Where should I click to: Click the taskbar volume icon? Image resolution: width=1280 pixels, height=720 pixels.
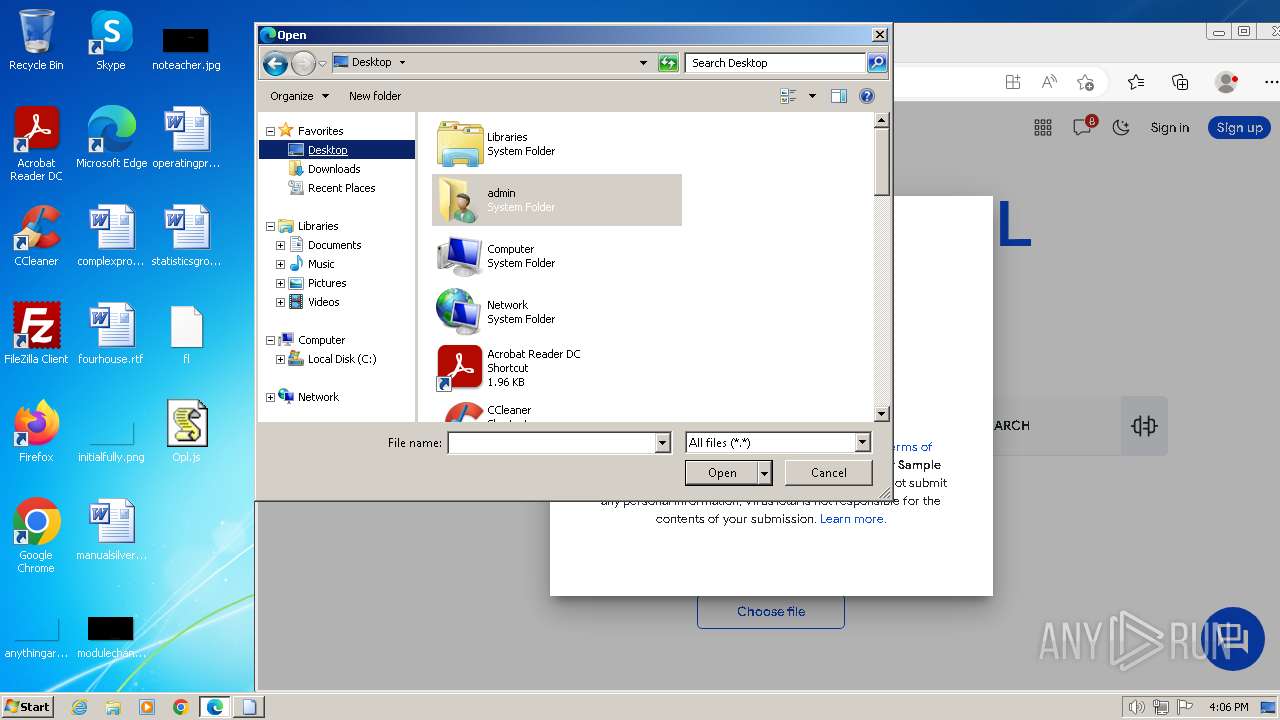click(x=1136, y=707)
